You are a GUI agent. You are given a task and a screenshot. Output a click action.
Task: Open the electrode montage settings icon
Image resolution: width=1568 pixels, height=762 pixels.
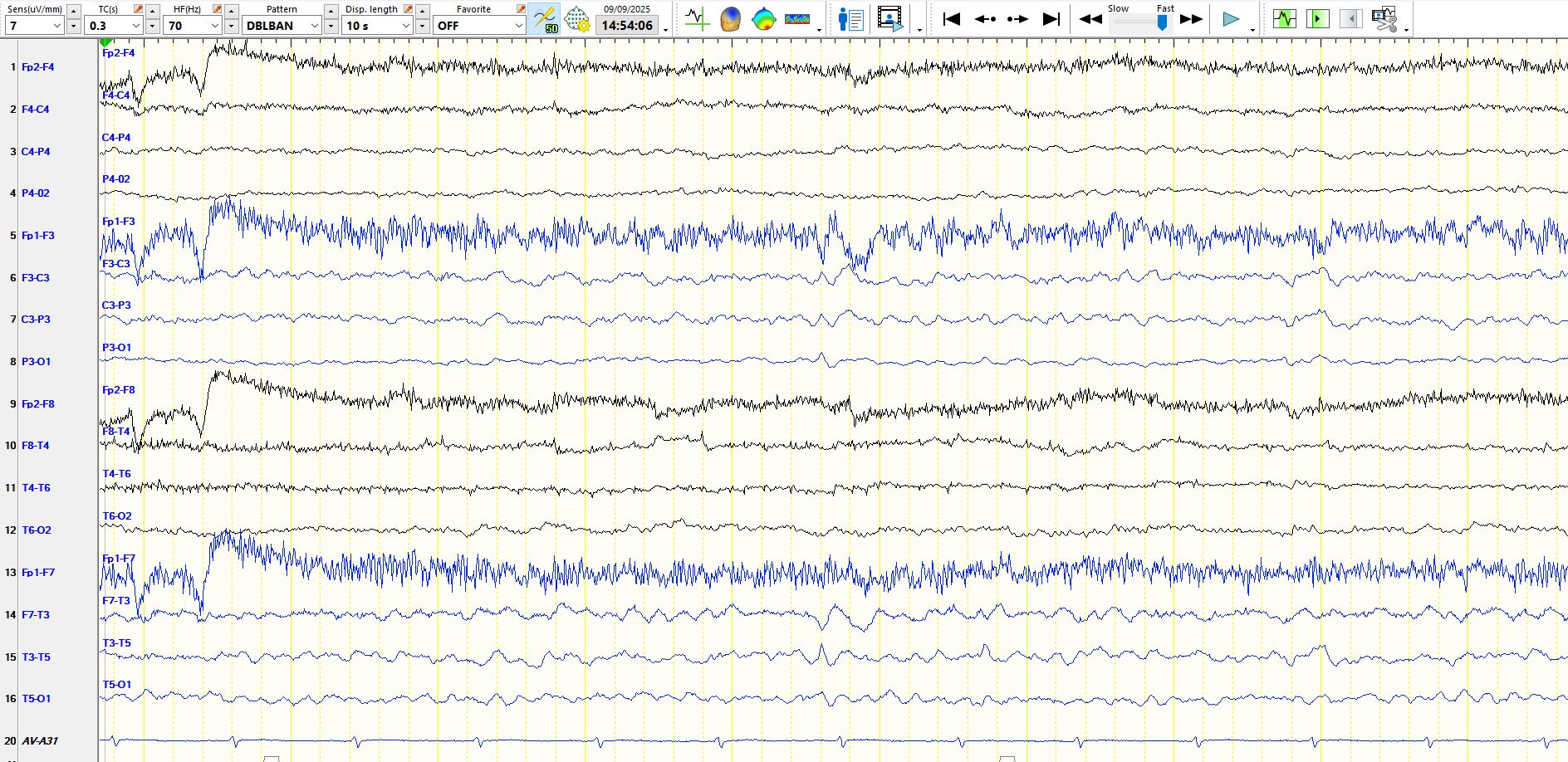(576, 19)
